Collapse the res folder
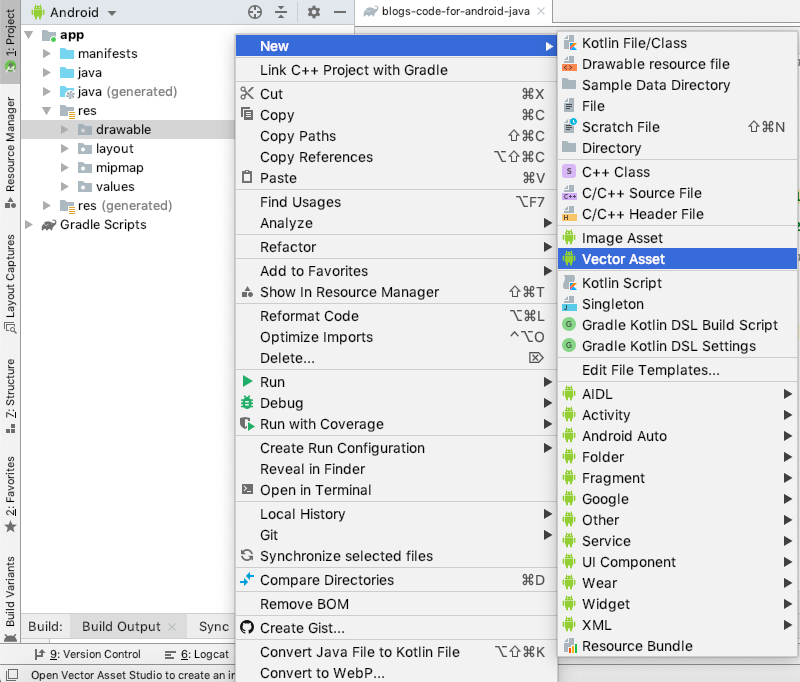This screenshot has height=682, width=800. (46, 111)
